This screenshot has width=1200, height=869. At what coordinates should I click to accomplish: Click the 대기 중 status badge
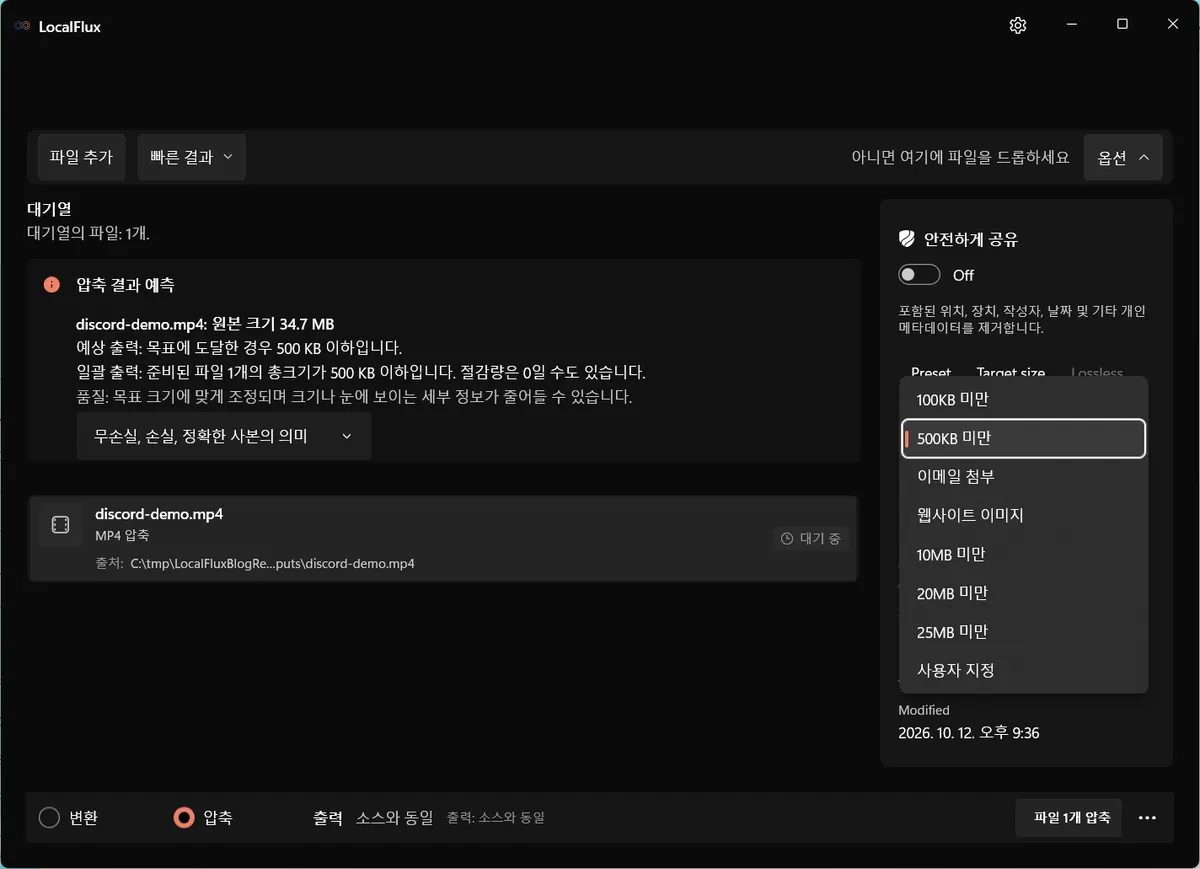click(x=811, y=538)
